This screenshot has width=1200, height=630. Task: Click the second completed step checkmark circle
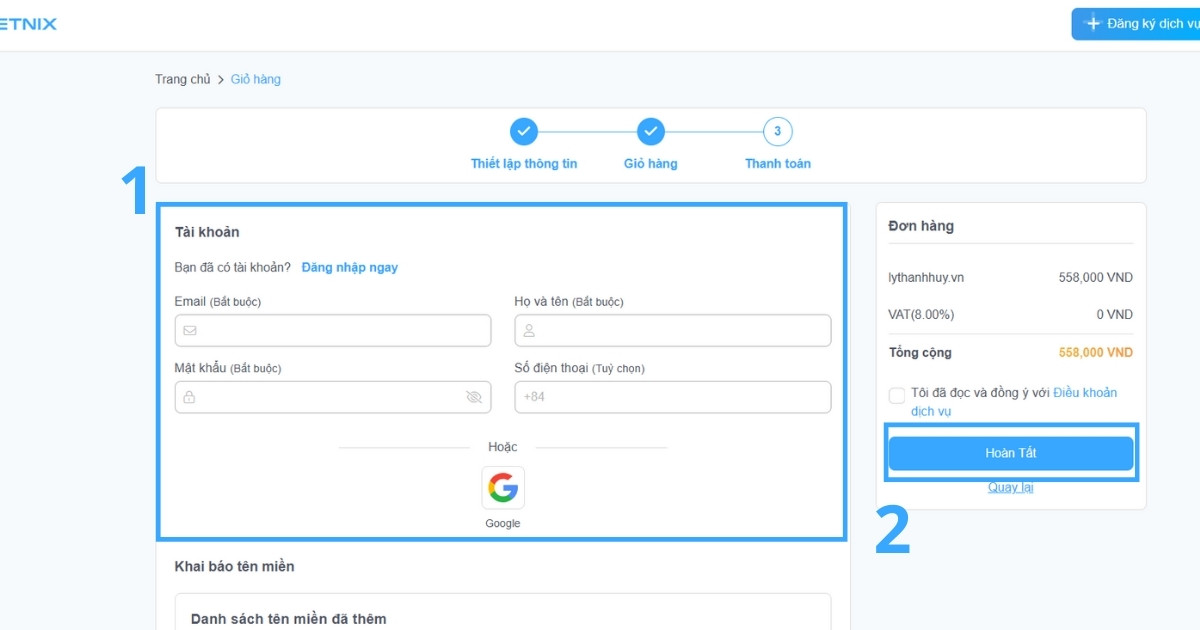click(x=651, y=131)
